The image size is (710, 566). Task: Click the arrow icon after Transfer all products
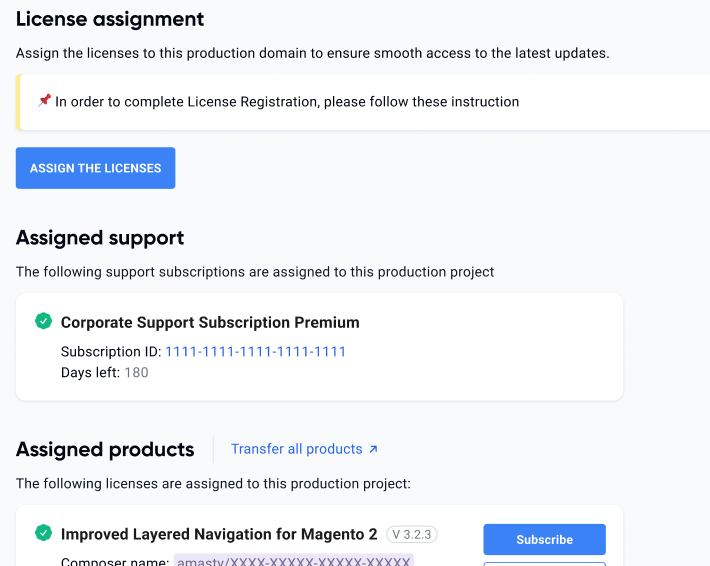pyautogui.click(x=373, y=450)
